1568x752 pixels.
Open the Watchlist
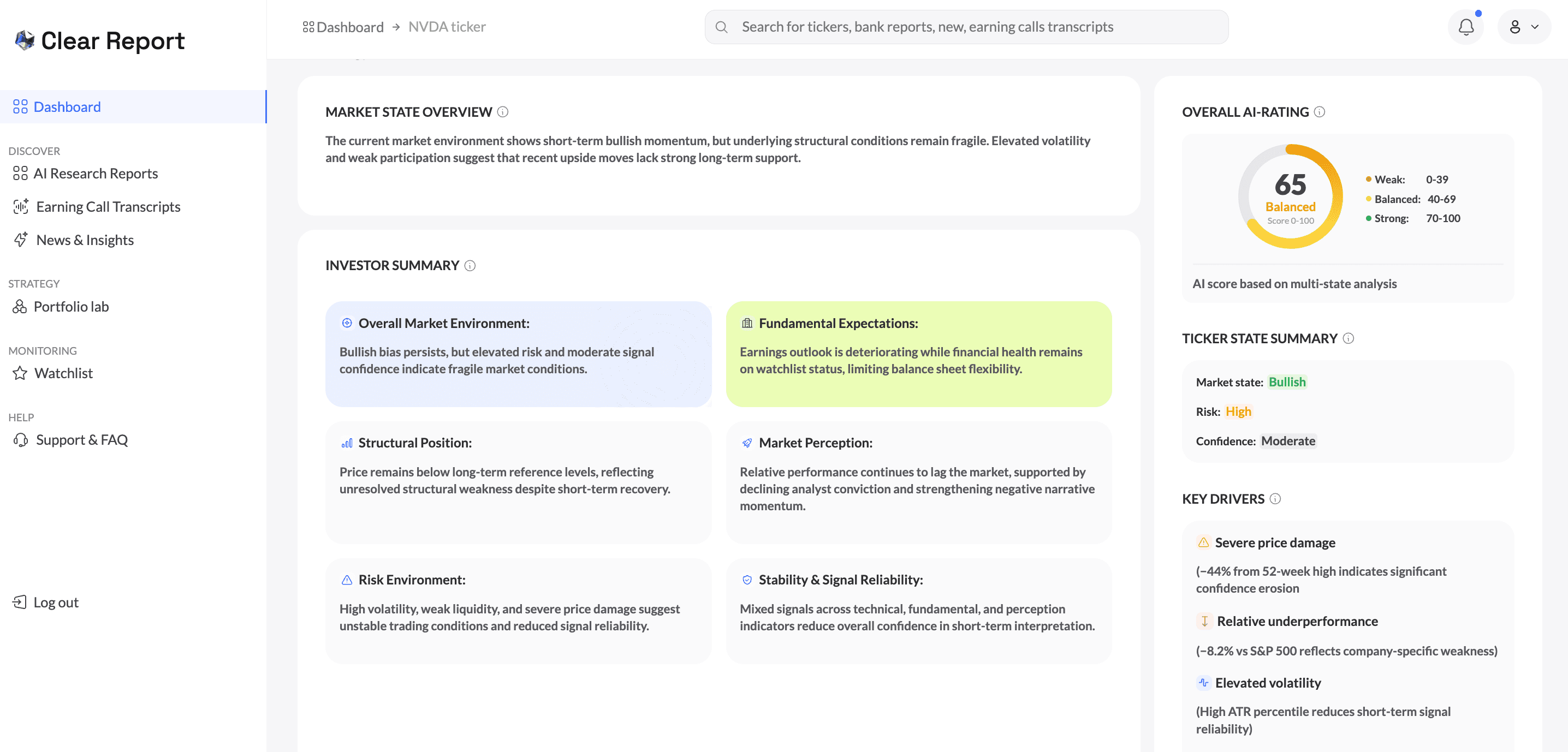pyautogui.click(x=63, y=373)
